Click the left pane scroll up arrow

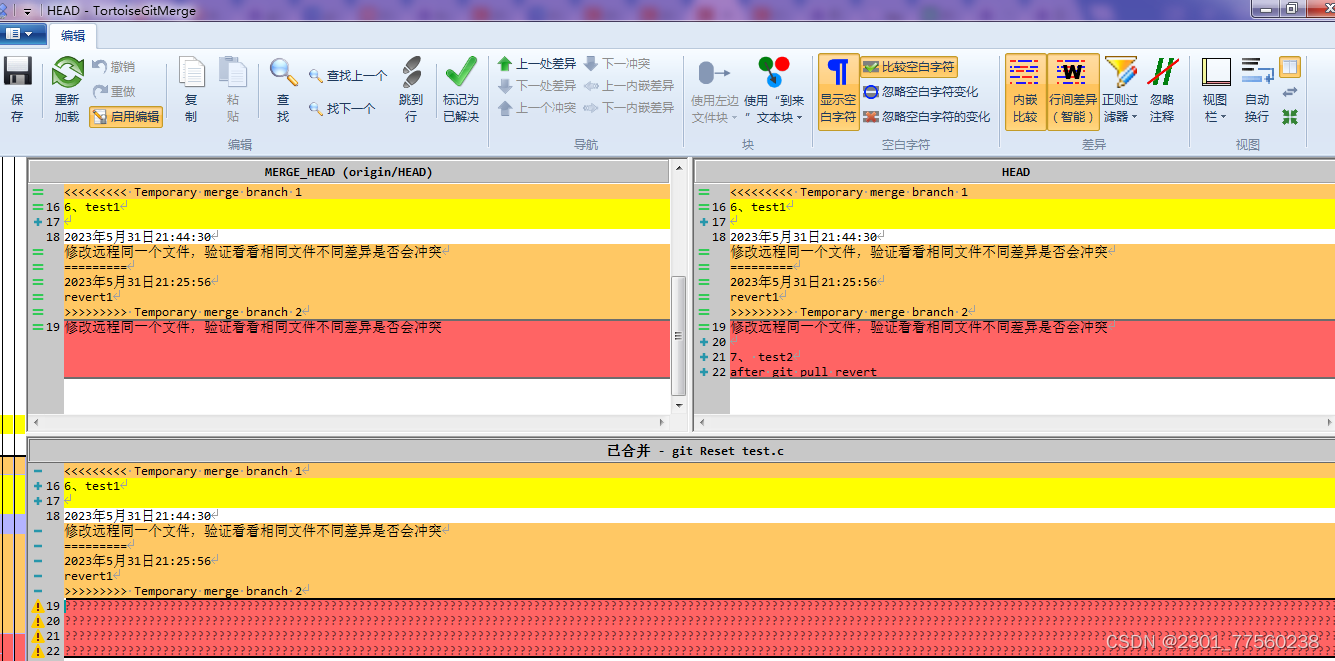[679, 169]
